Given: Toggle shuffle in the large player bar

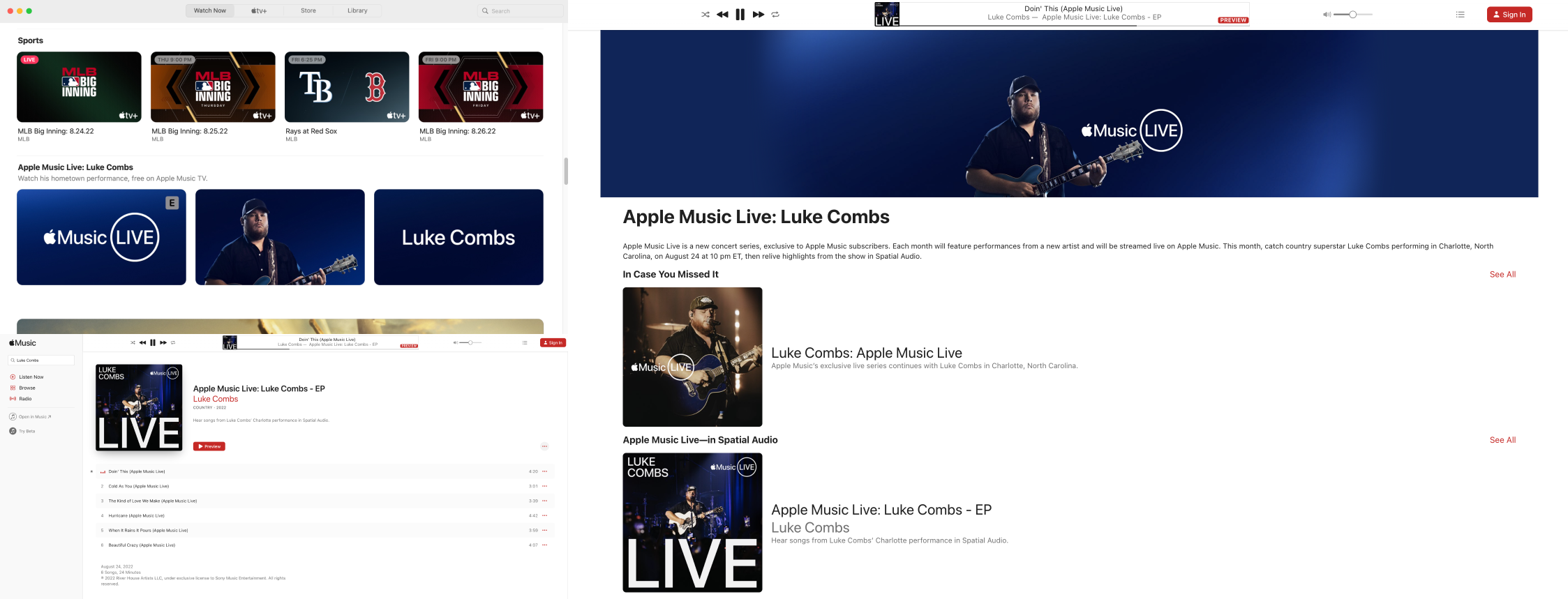Looking at the screenshot, I should 705,15.
